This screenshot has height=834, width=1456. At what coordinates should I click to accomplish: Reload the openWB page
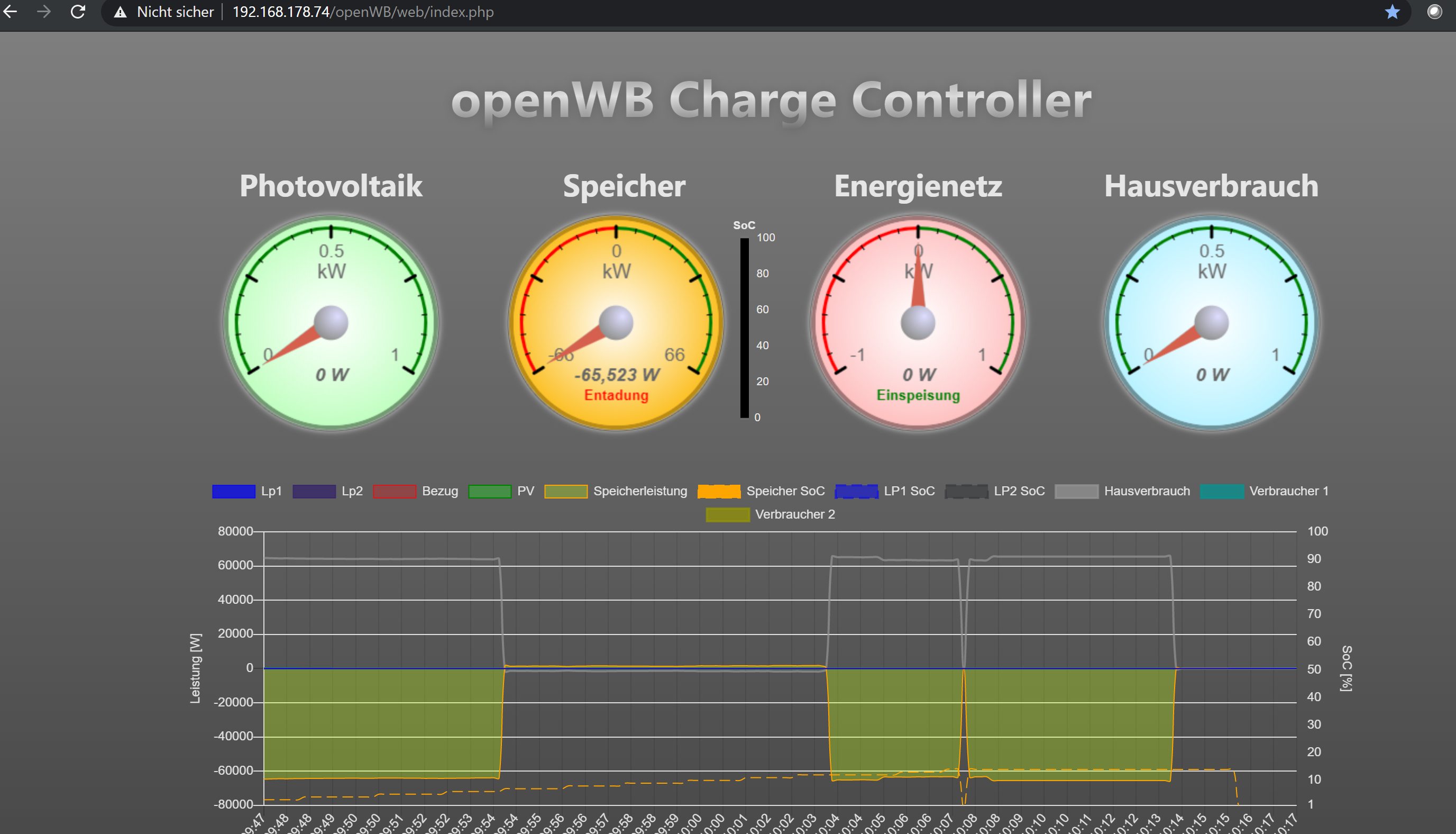(x=78, y=12)
